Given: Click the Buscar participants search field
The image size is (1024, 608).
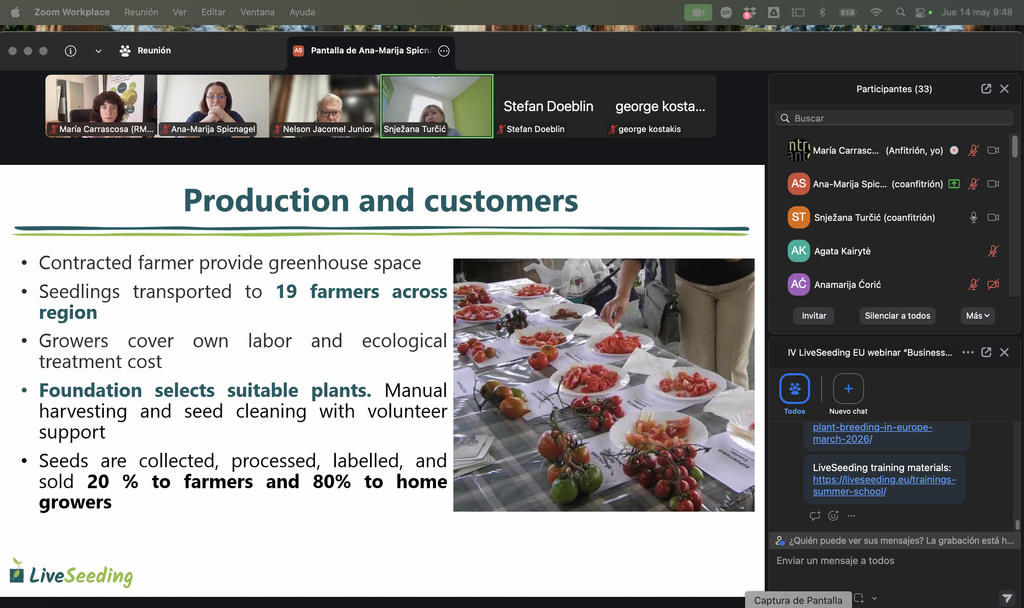Looking at the screenshot, I should pyautogui.click(x=895, y=118).
